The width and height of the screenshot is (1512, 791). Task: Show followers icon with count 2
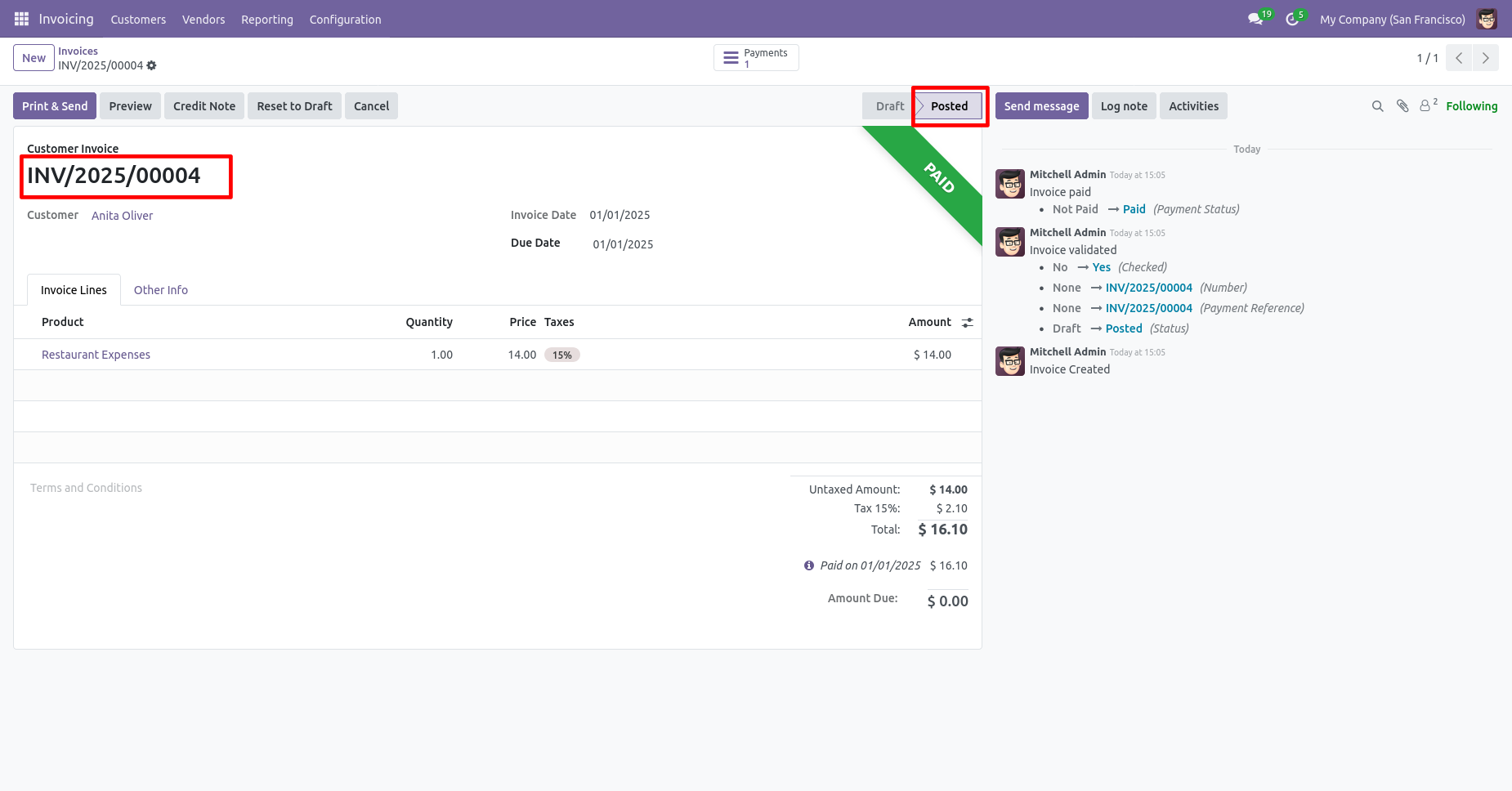[x=1428, y=105]
